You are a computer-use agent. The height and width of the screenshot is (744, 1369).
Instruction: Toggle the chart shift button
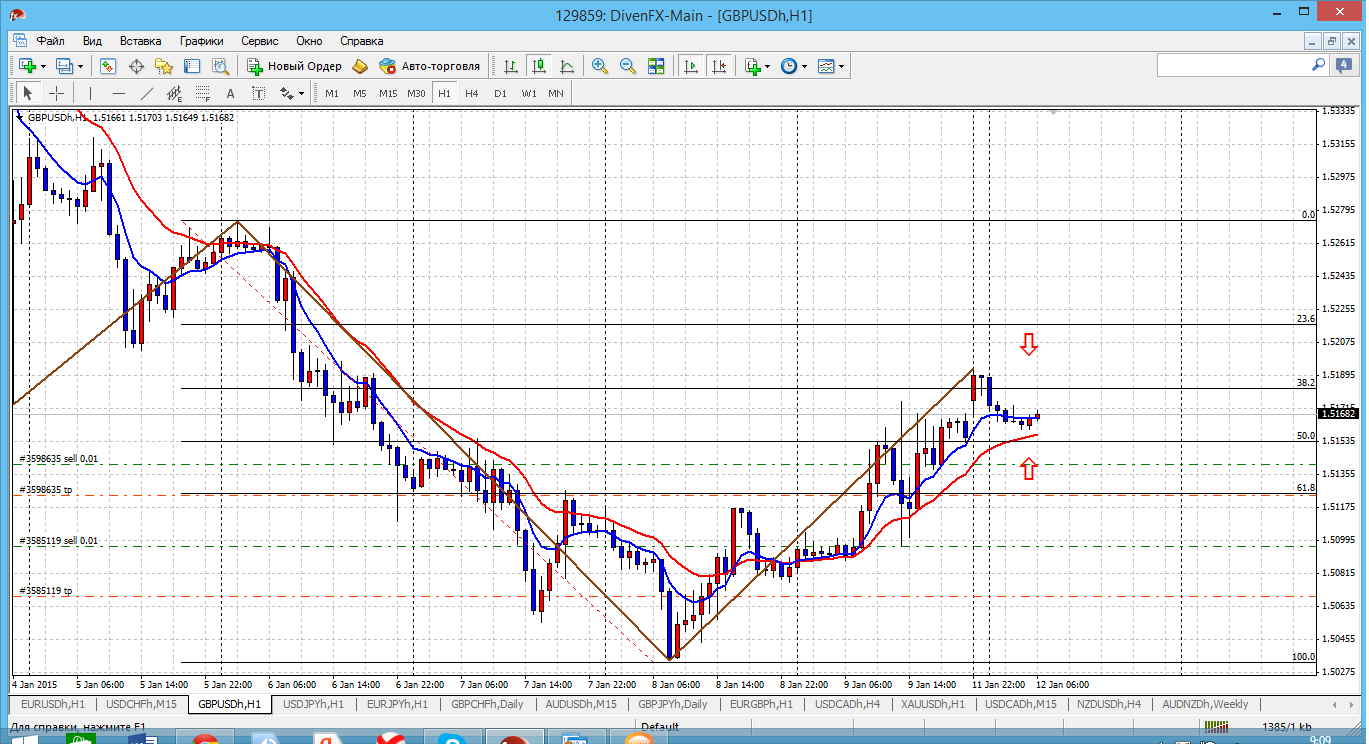719,66
